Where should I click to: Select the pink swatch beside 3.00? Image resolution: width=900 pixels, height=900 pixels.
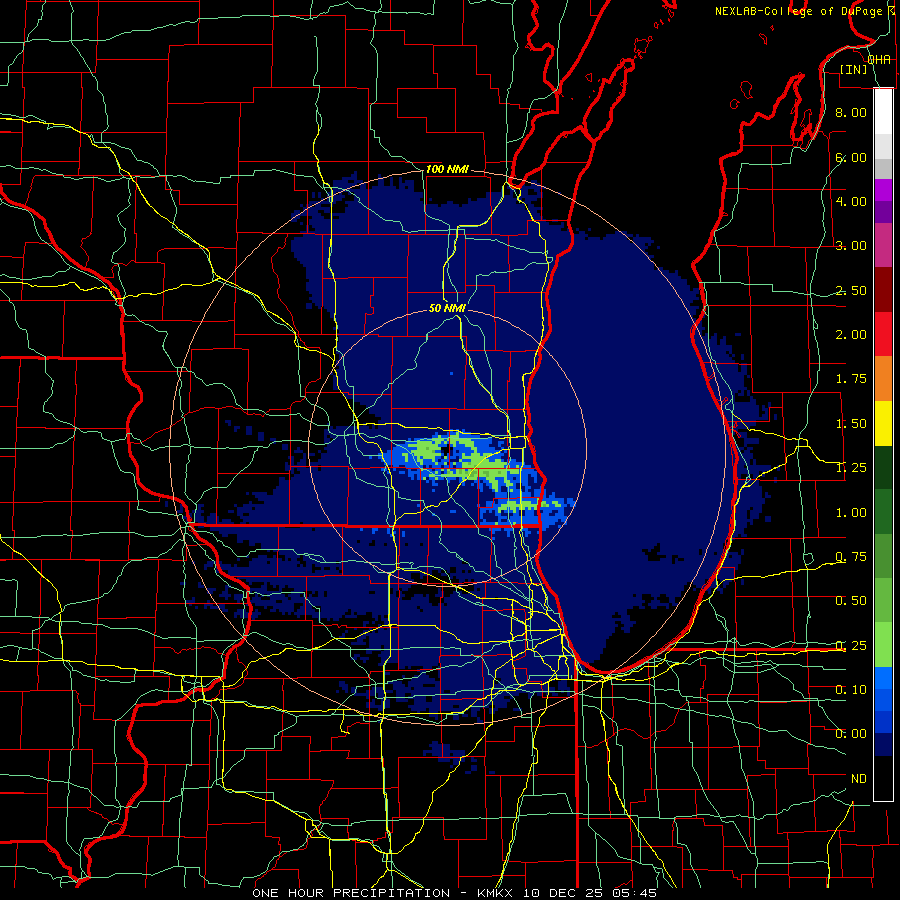click(x=883, y=245)
